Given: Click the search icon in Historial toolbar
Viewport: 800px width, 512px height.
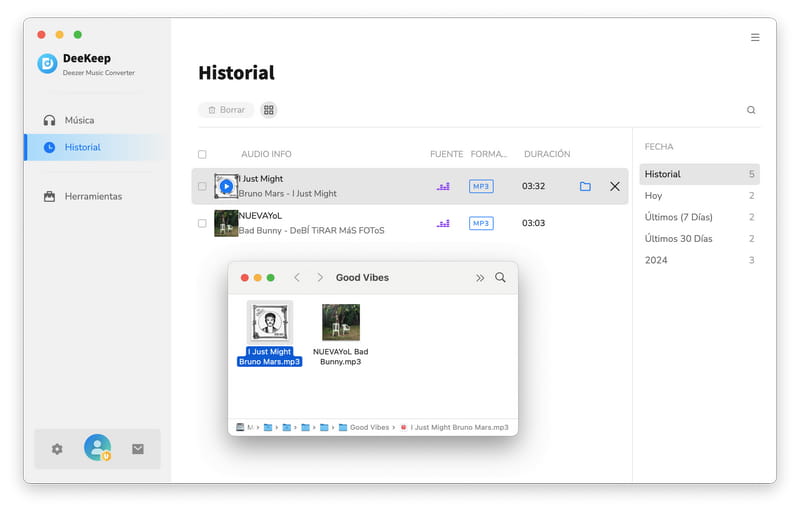Looking at the screenshot, I should [751, 110].
